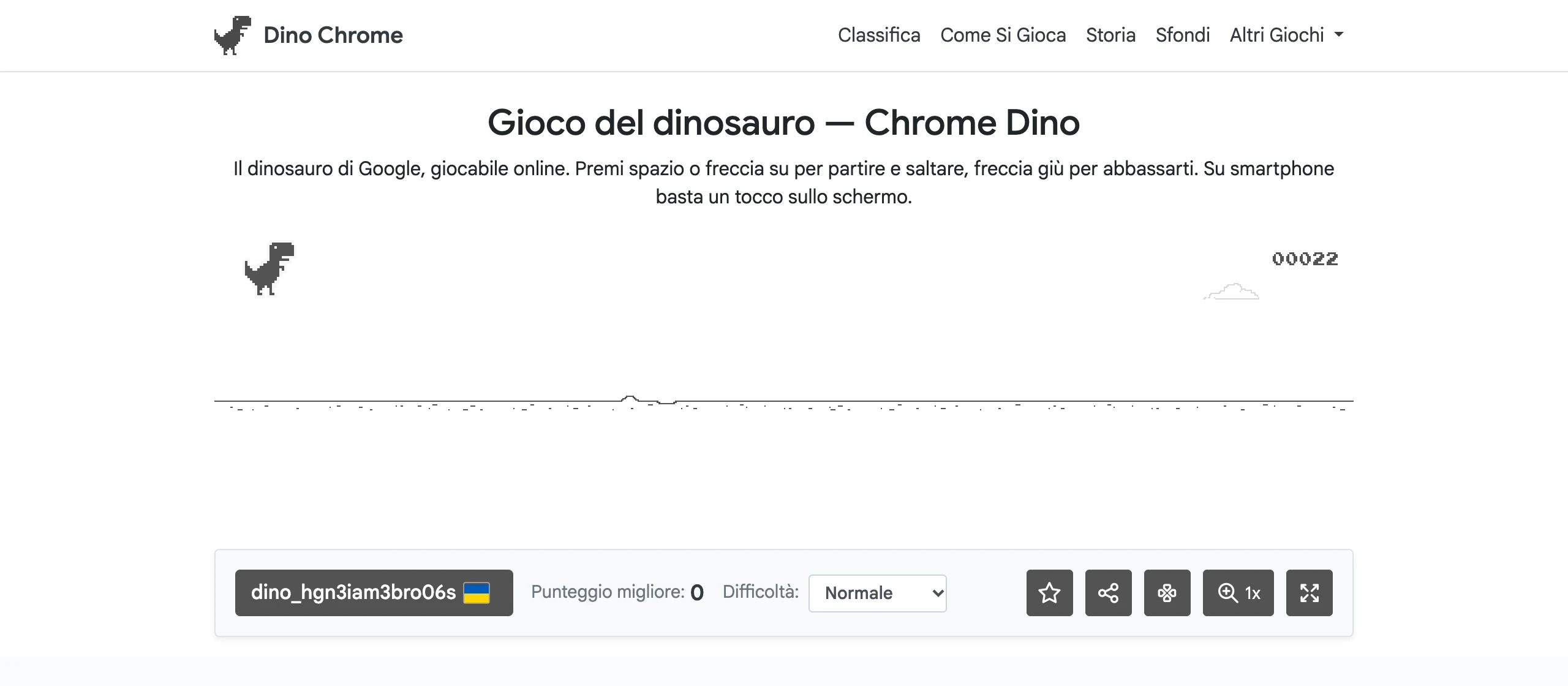This screenshot has height=686, width=1568.
Task: Click the dinosaur logo in the header
Action: [233, 35]
